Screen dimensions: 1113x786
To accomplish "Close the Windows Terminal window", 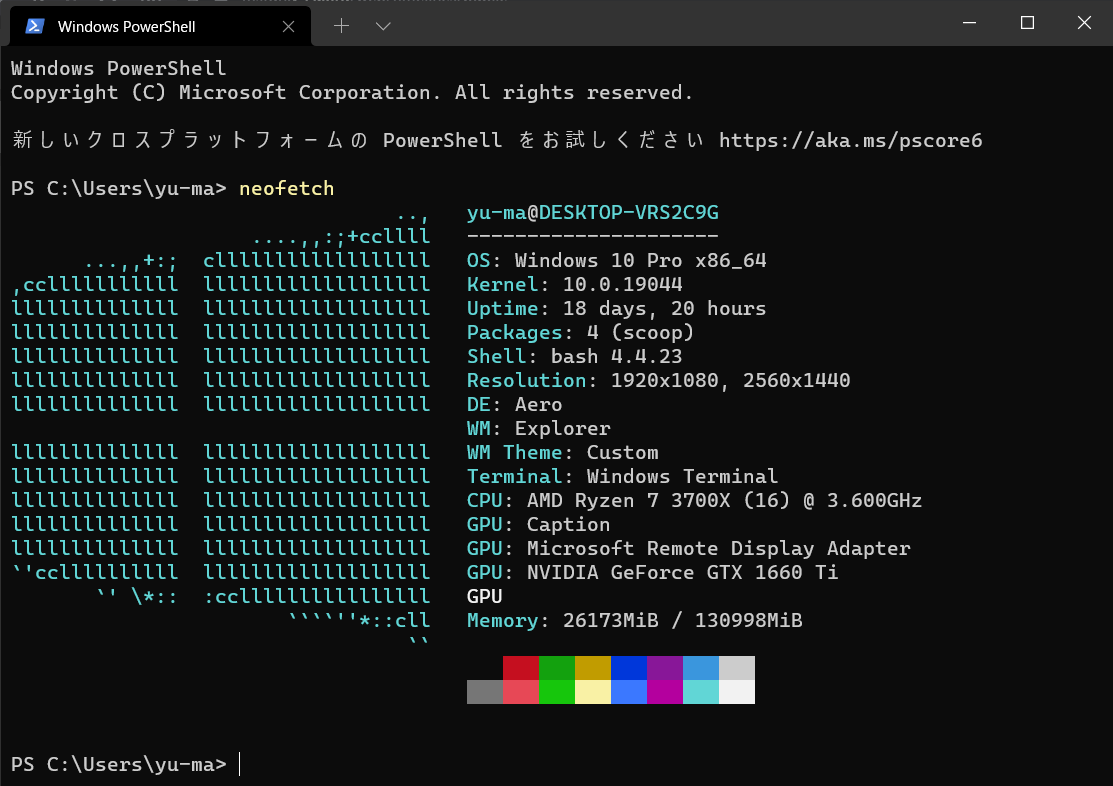I will tap(1085, 23).
